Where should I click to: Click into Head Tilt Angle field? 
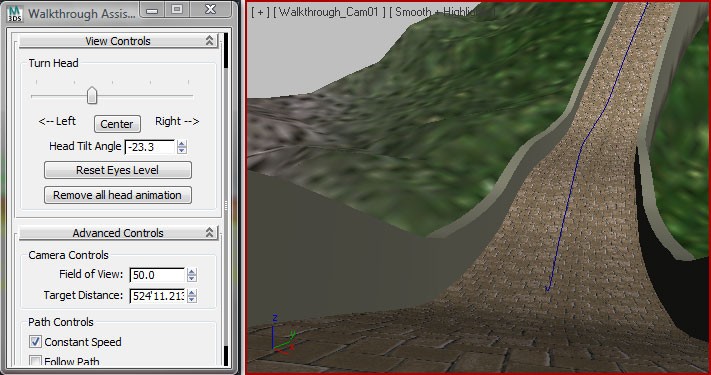150,147
